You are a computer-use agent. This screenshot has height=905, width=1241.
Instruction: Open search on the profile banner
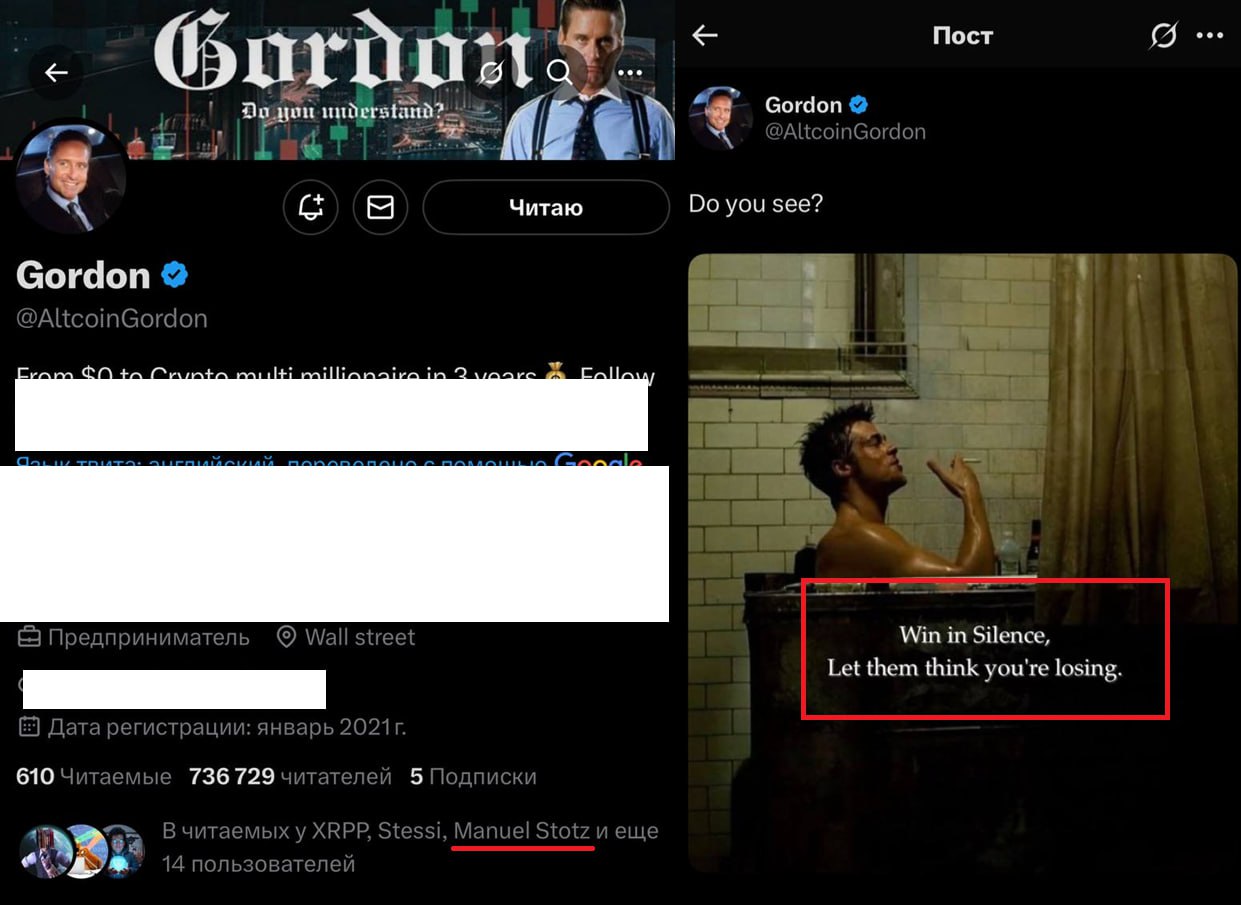(560, 72)
